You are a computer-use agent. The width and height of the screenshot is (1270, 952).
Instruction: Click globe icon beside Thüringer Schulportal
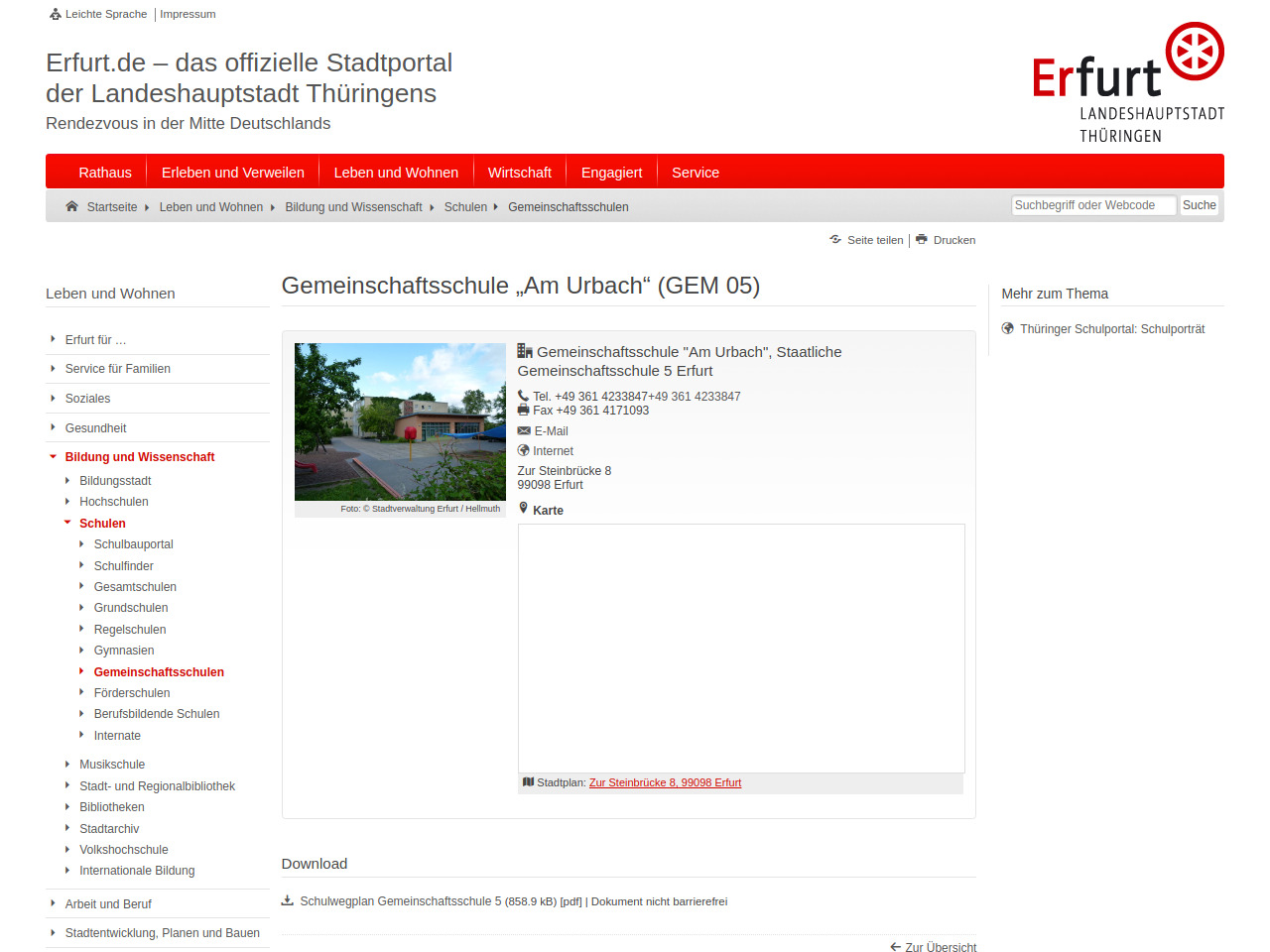[x=1008, y=329]
